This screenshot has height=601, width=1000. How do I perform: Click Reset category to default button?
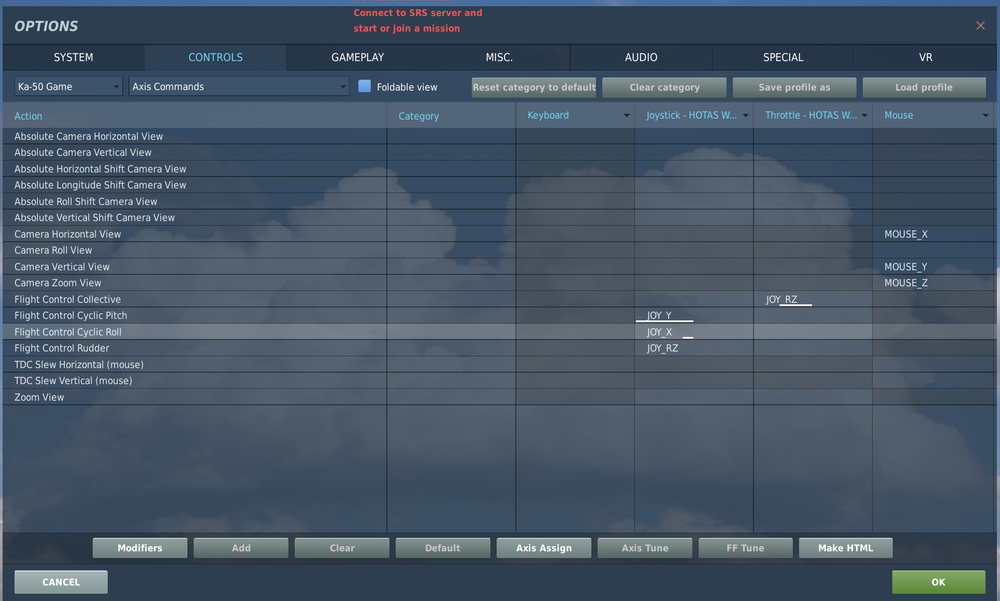tap(534, 87)
